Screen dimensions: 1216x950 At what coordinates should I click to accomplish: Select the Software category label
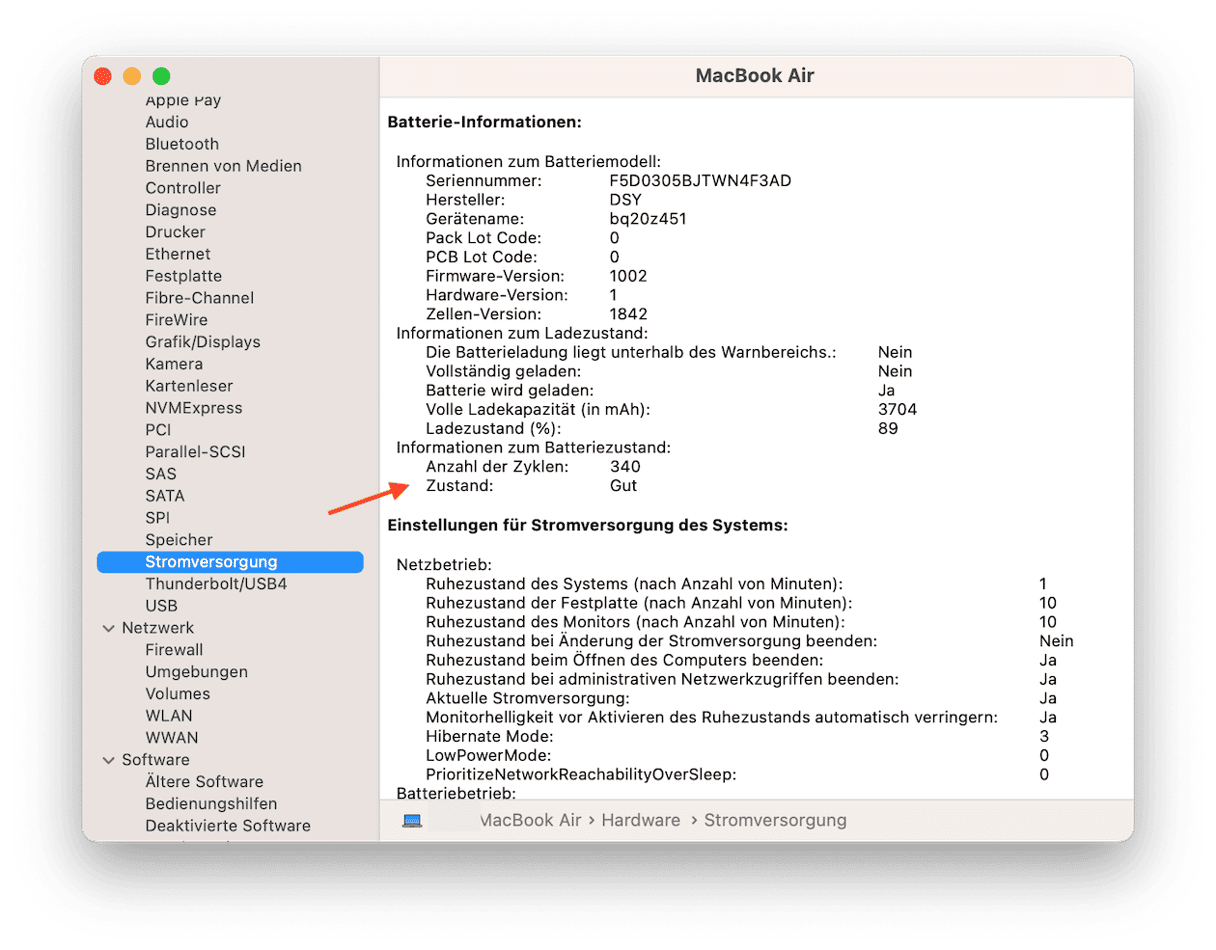pyautogui.click(x=156, y=760)
